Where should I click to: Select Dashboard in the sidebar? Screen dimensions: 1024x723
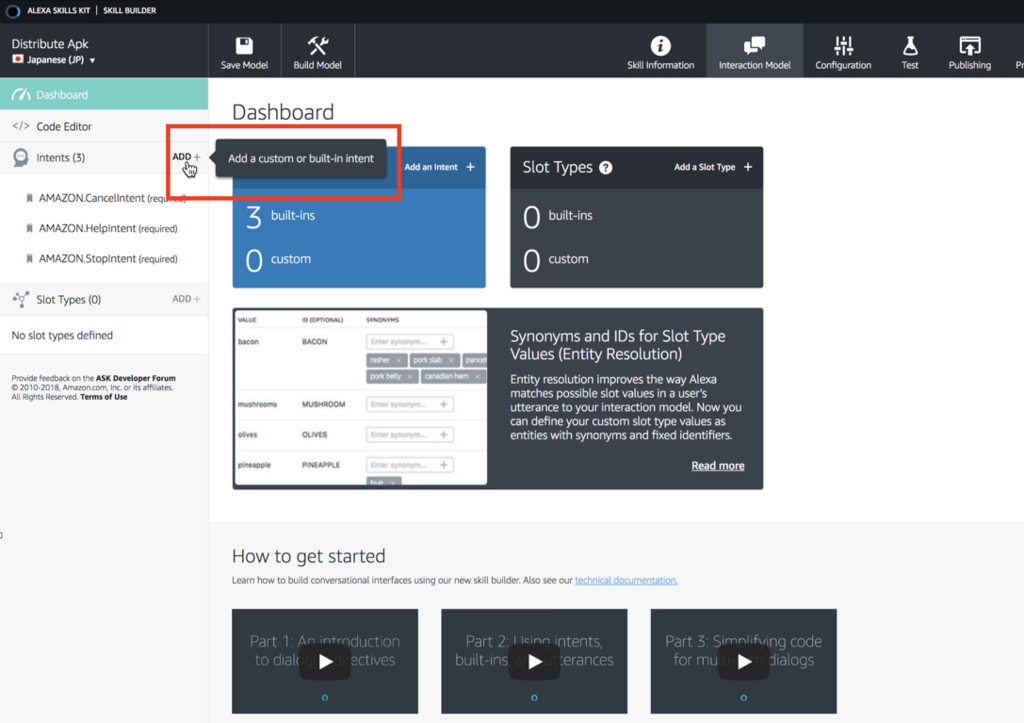(x=104, y=95)
